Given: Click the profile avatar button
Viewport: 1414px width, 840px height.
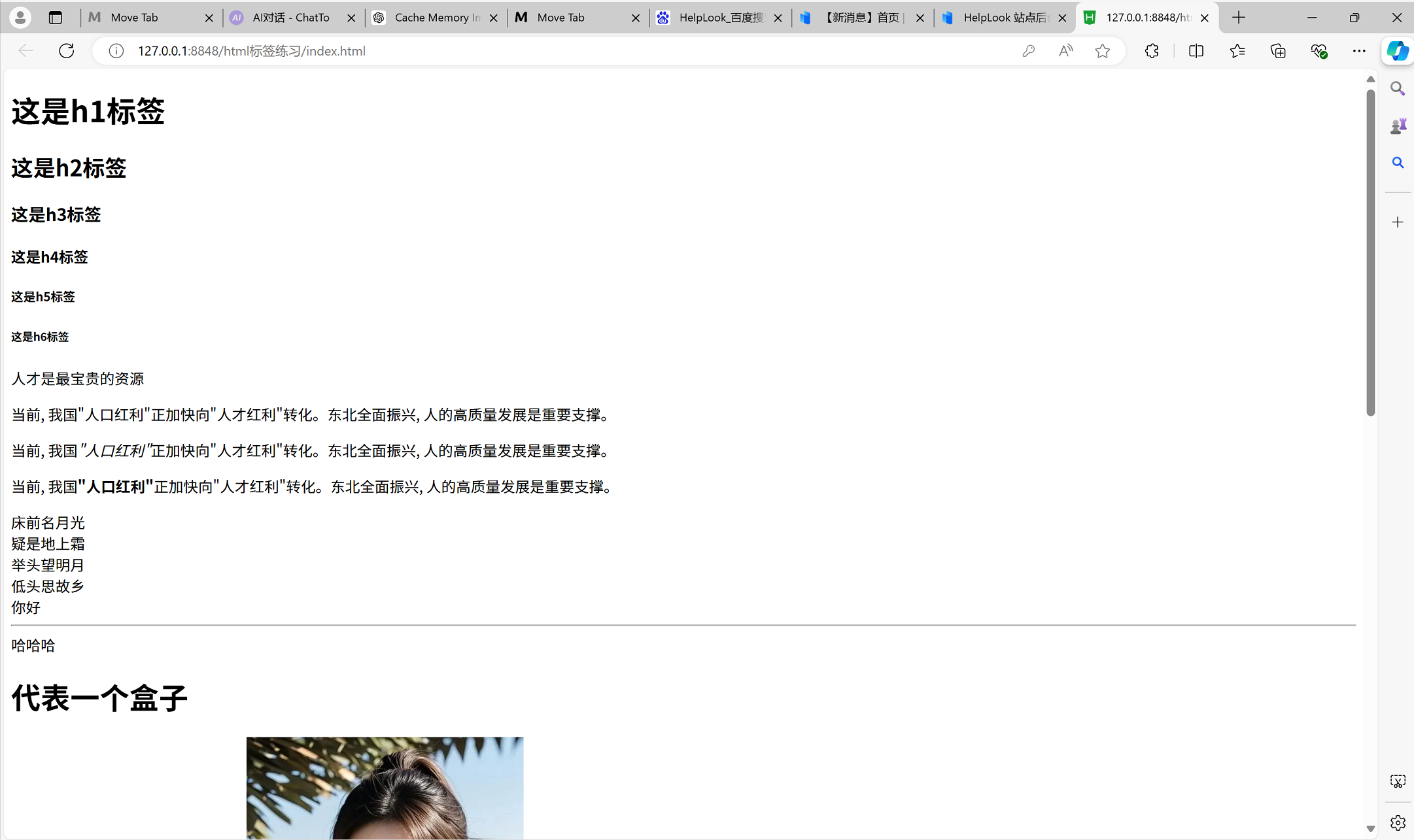Looking at the screenshot, I should tap(20, 18).
